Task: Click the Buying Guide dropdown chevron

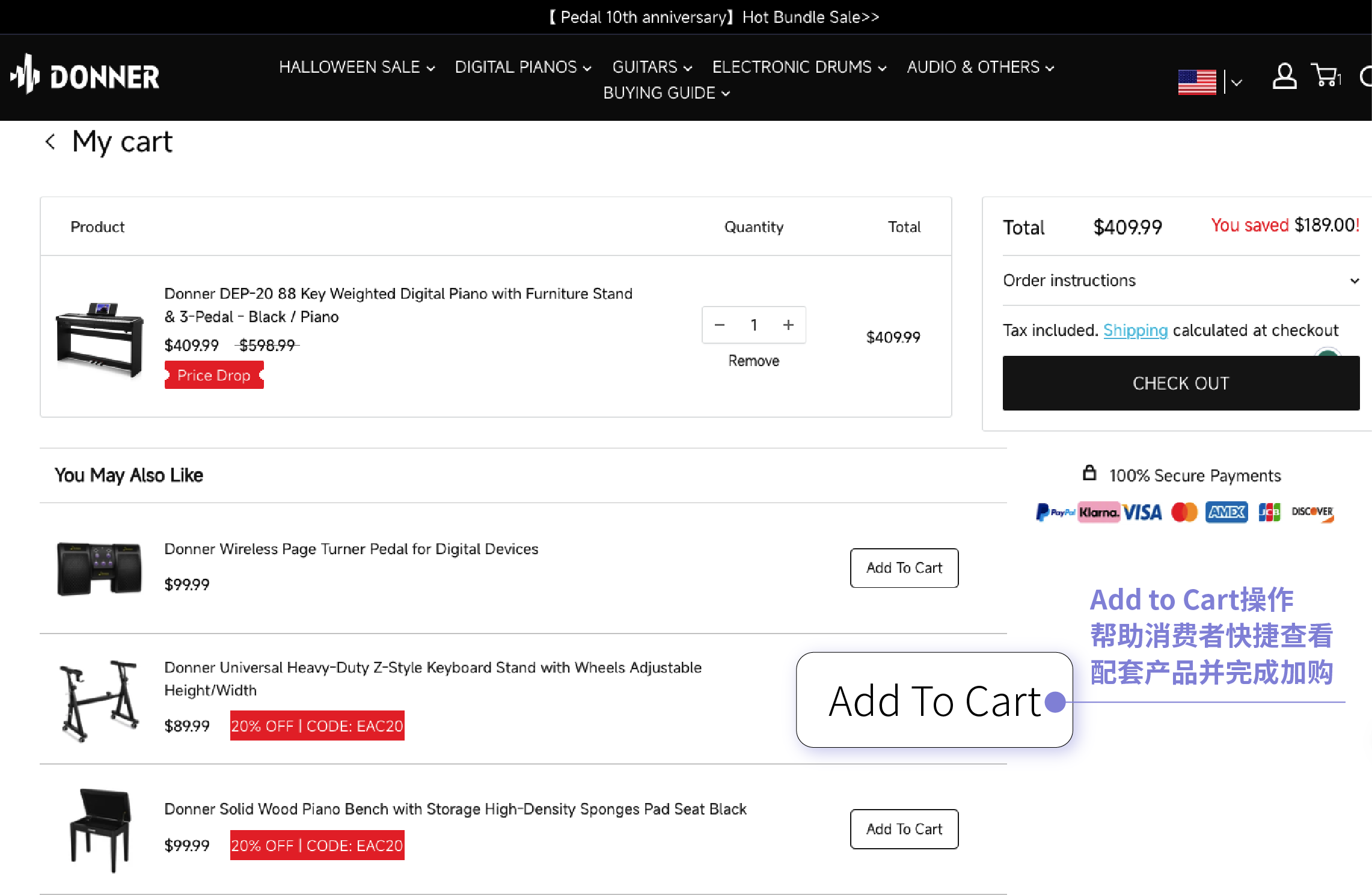Action: 726,94
